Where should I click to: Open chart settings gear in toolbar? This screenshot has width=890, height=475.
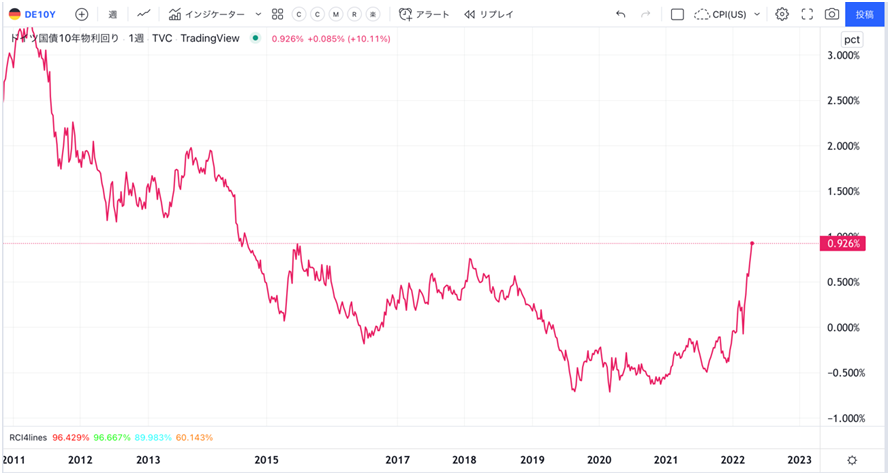click(782, 14)
